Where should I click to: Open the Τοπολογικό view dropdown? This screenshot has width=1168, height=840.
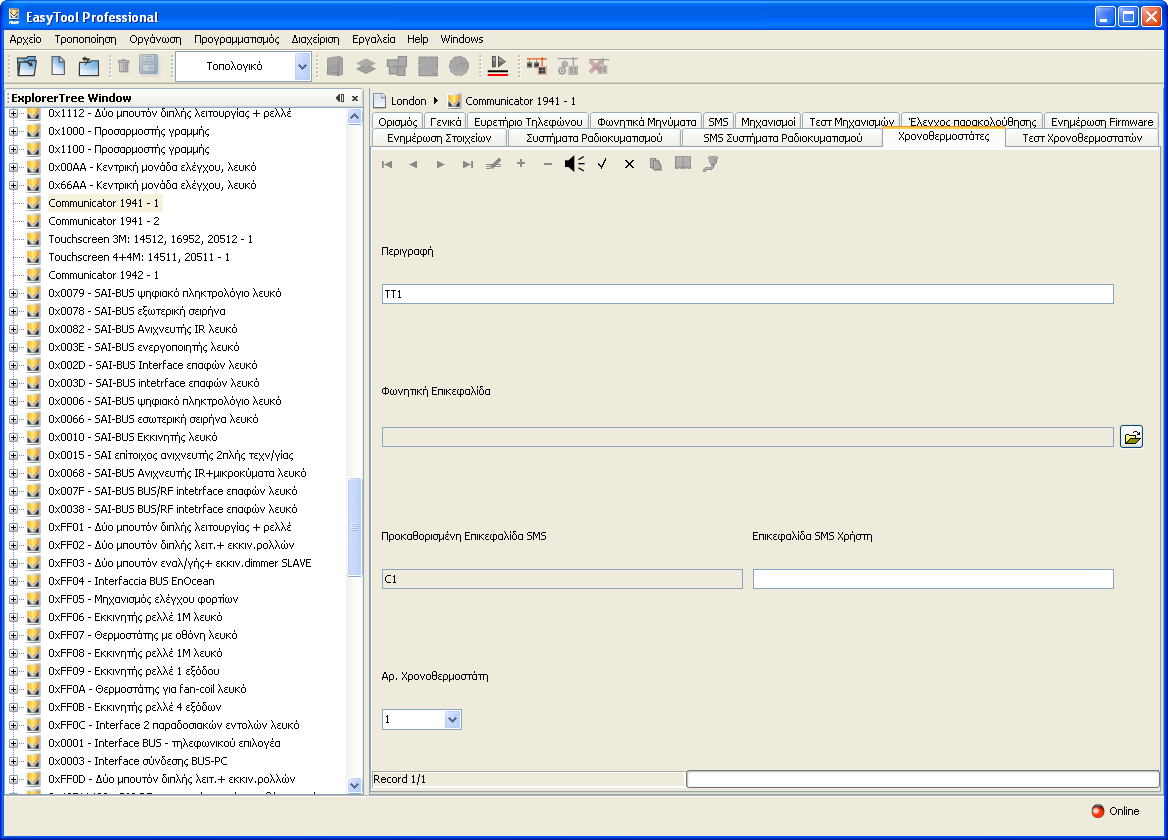pyautogui.click(x=302, y=66)
